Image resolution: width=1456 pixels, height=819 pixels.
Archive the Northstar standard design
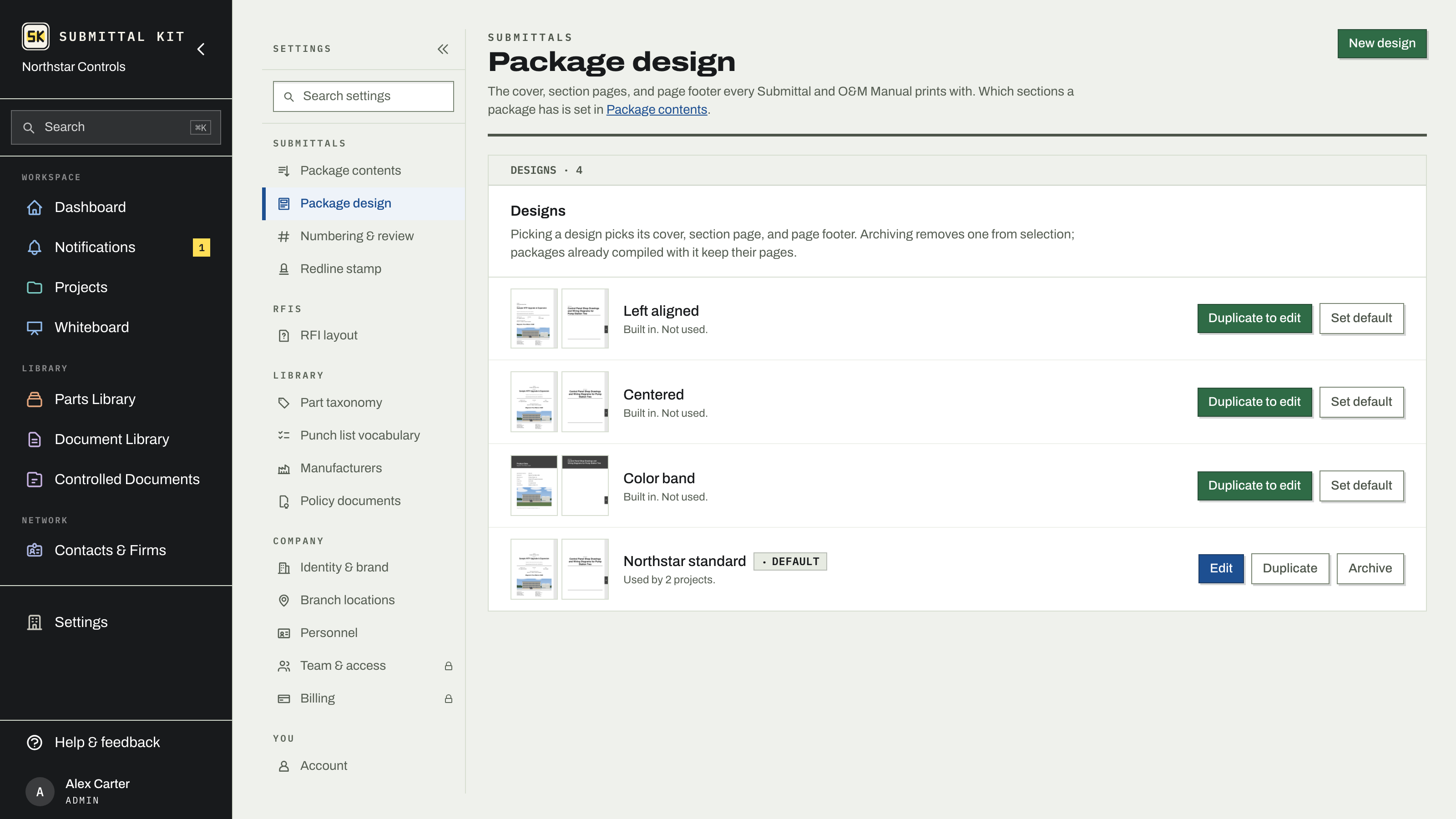[1370, 569]
